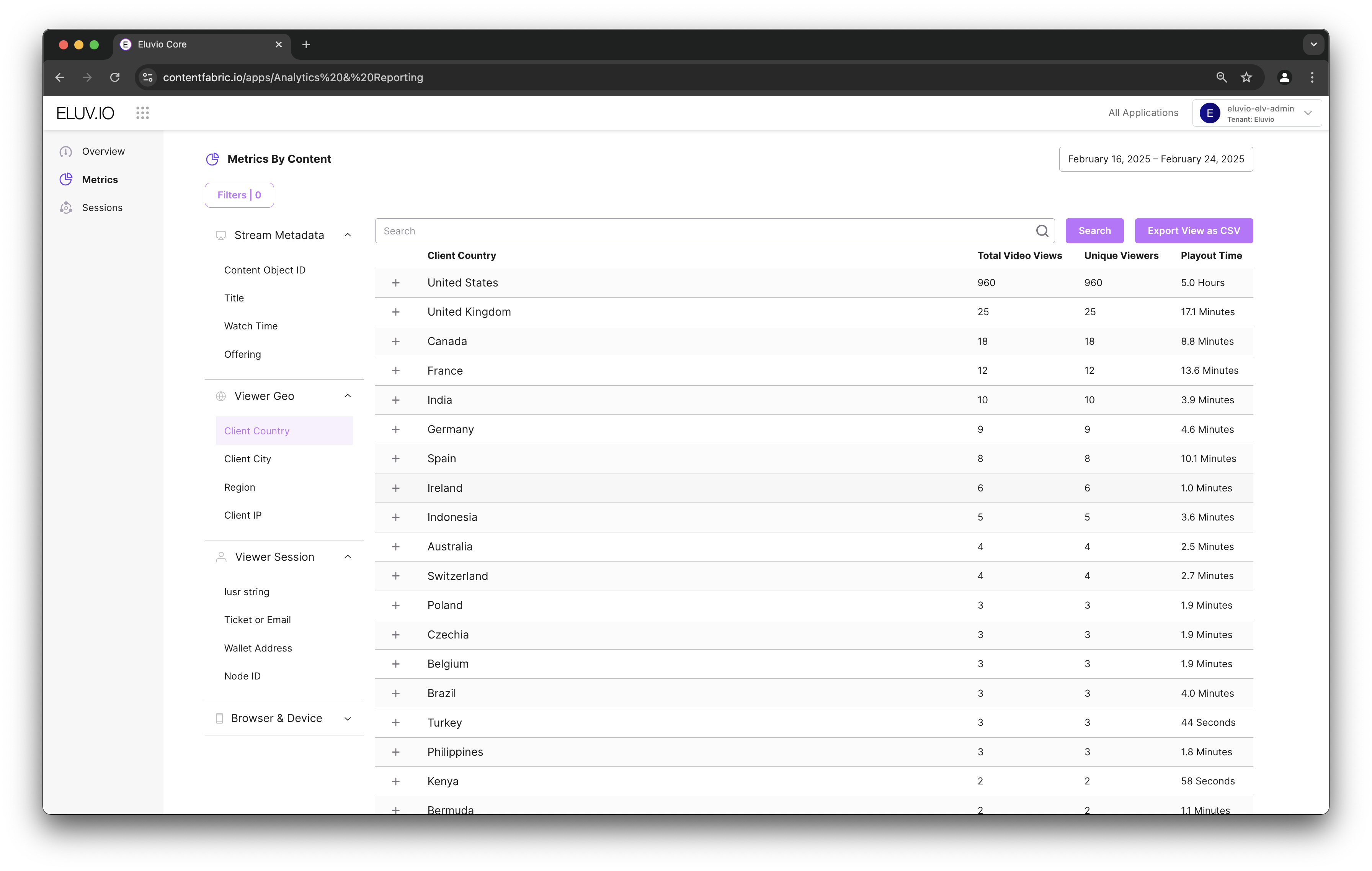1372x871 pixels.
Task: Bookmark the page with the star icon
Action: [1246, 77]
